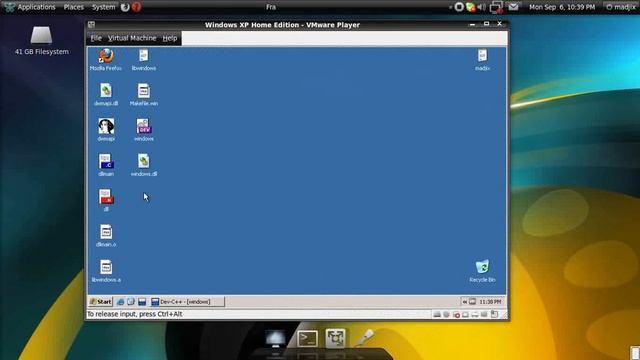
Task: Open the GNOME System menu
Action: click(x=103, y=7)
